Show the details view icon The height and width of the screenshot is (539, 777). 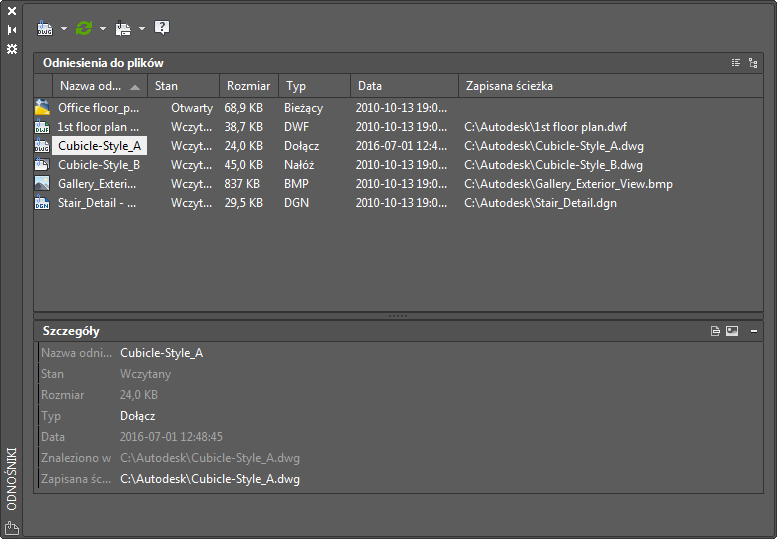click(715, 331)
